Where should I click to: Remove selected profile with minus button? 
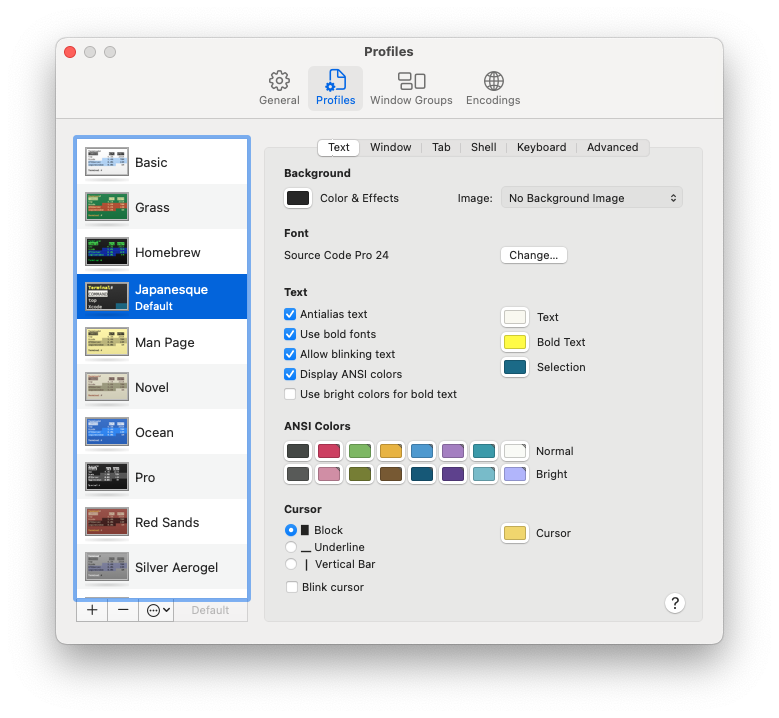coord(123,610)
